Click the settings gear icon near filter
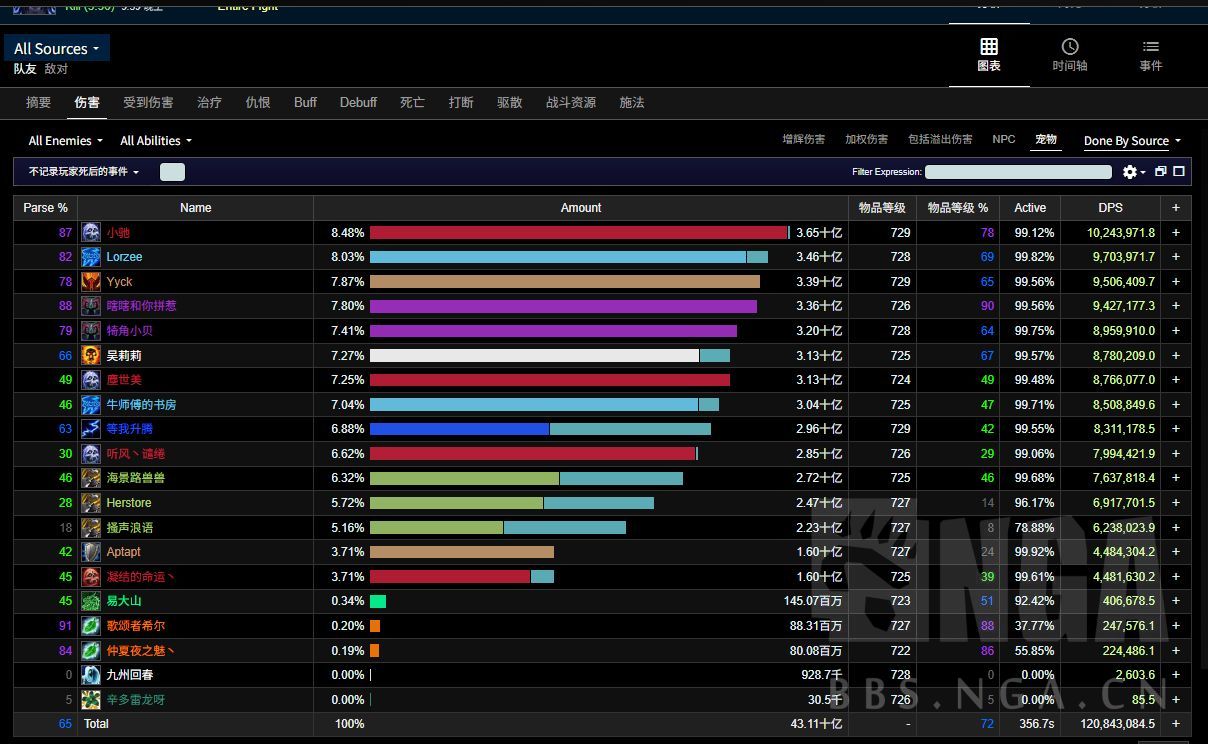The height and width of the screenshot is (744, 1208). pyautogui.click(x=1130, y=172)
